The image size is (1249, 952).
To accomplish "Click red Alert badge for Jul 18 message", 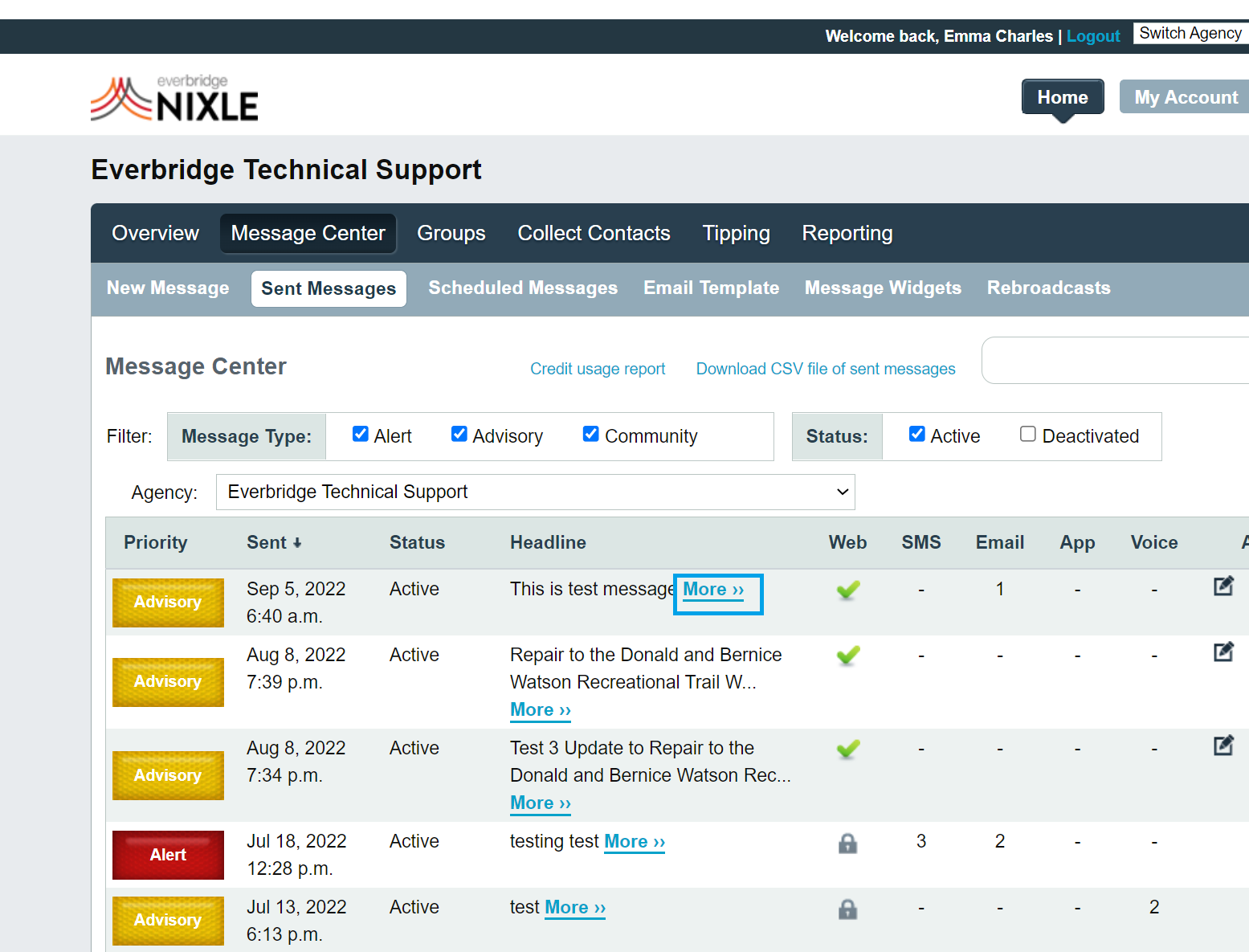I will coord(168,855).
